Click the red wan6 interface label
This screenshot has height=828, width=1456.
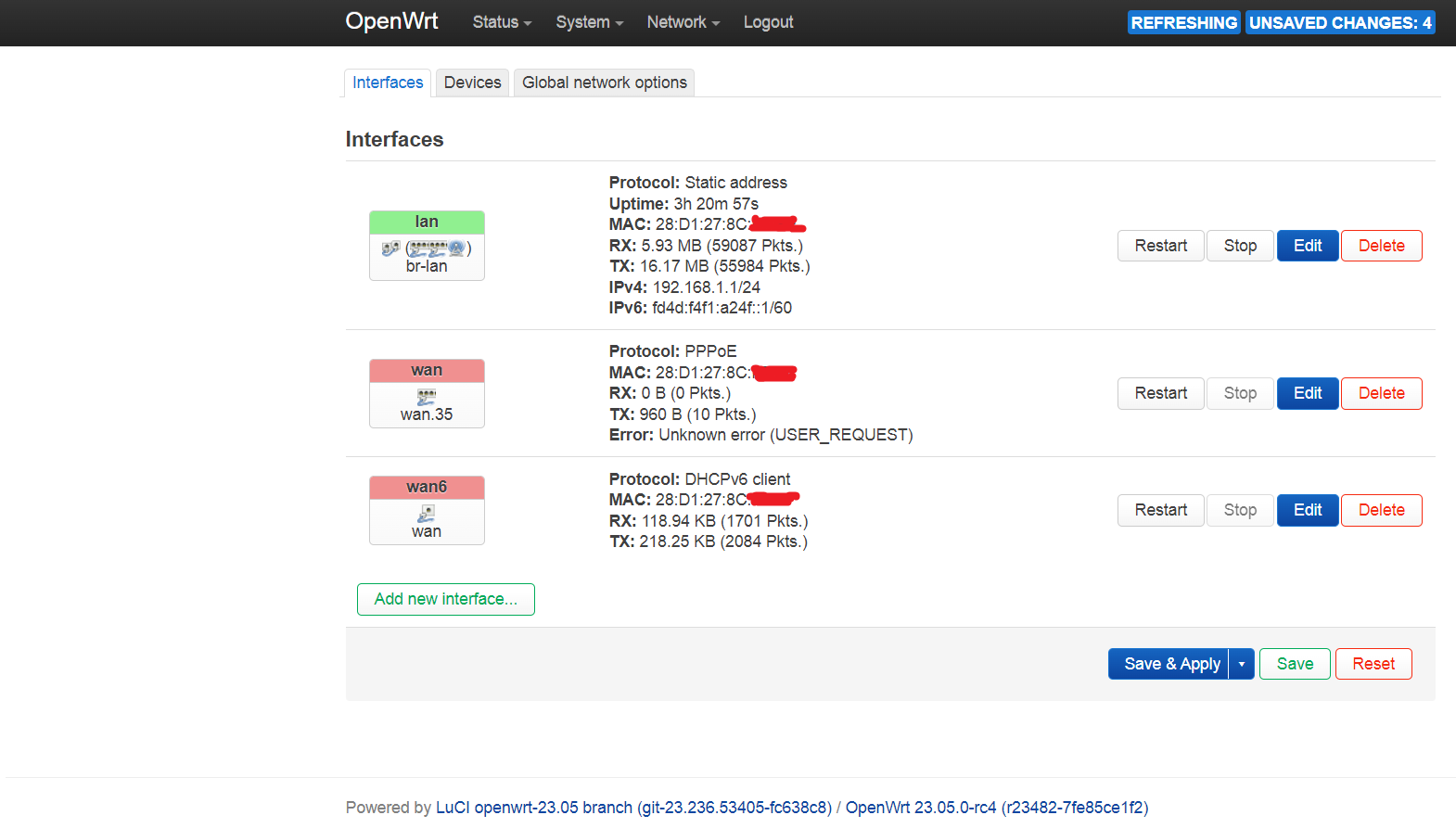[x=427, y=487]
